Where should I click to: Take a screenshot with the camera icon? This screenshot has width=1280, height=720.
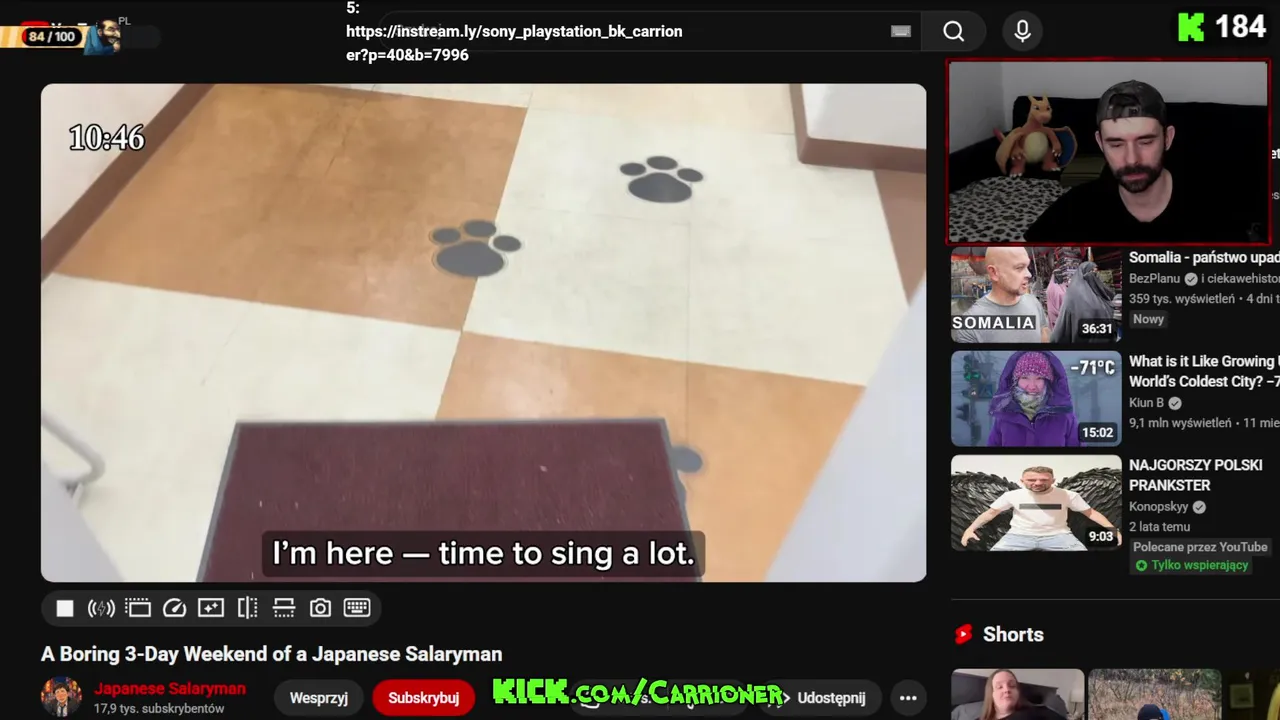[x=320, y=608]
